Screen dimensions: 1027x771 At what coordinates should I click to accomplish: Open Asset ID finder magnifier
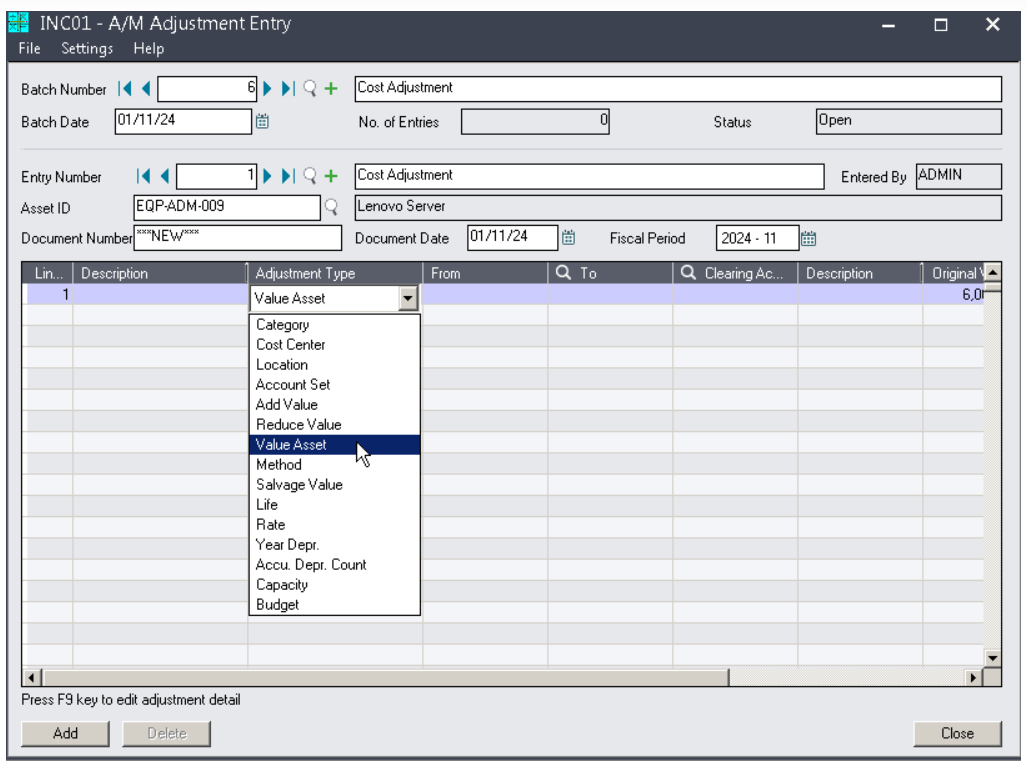pos(332,208)
